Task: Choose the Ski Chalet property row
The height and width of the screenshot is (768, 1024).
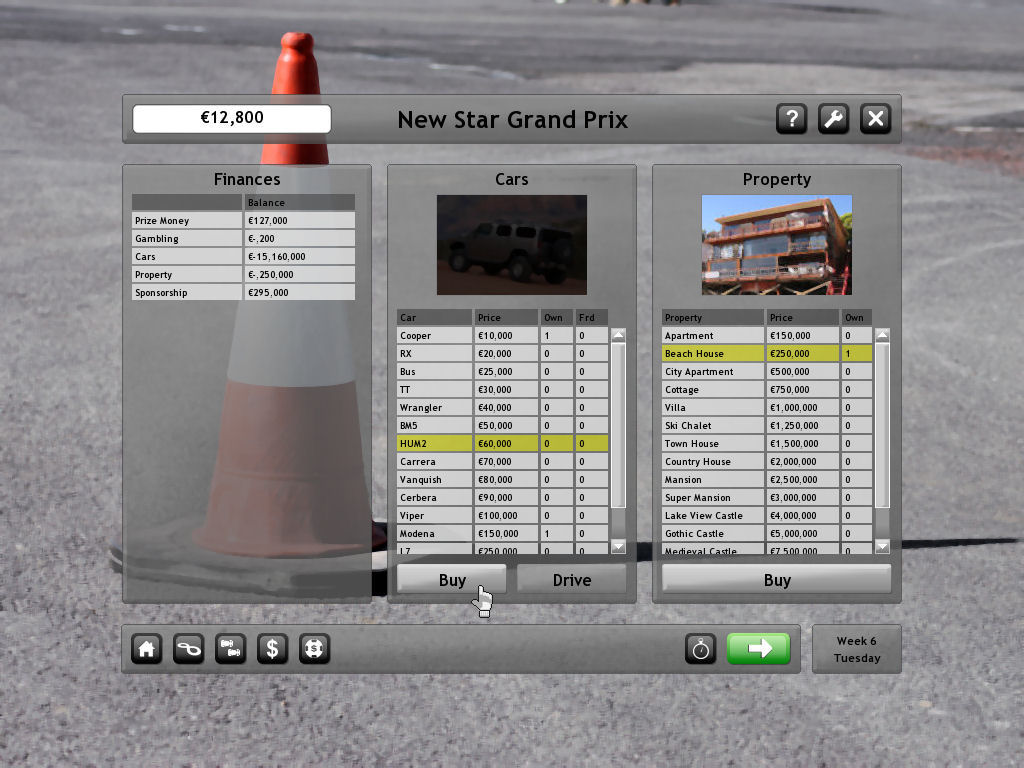Action: (713, 426)
